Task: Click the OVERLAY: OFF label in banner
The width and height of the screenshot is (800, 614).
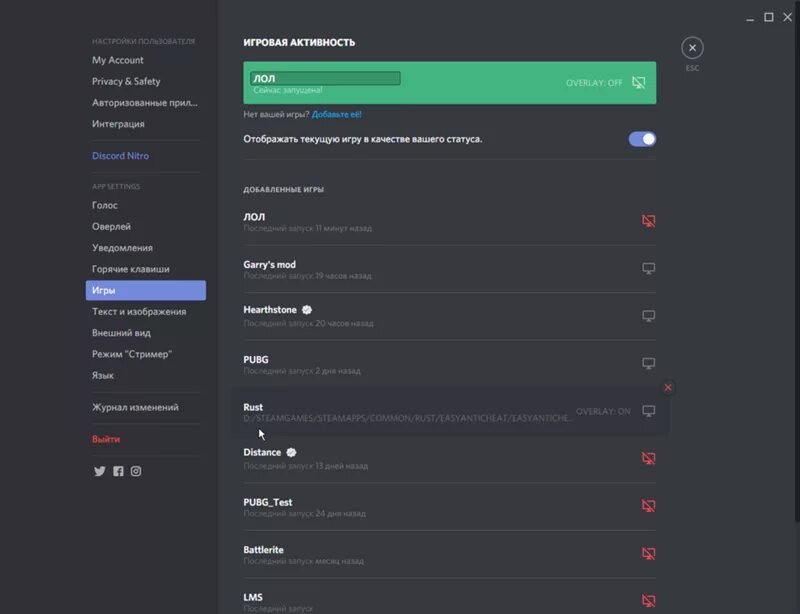Action: pos(594,83)
